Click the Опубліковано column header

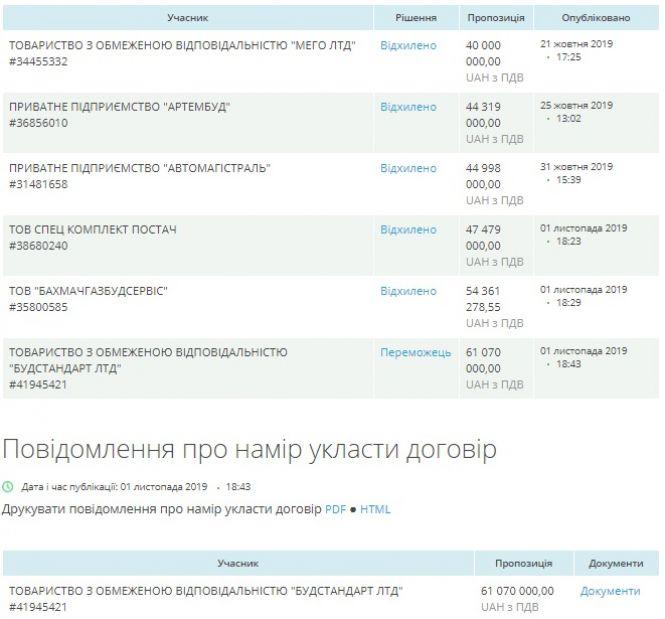click(596, 18)
